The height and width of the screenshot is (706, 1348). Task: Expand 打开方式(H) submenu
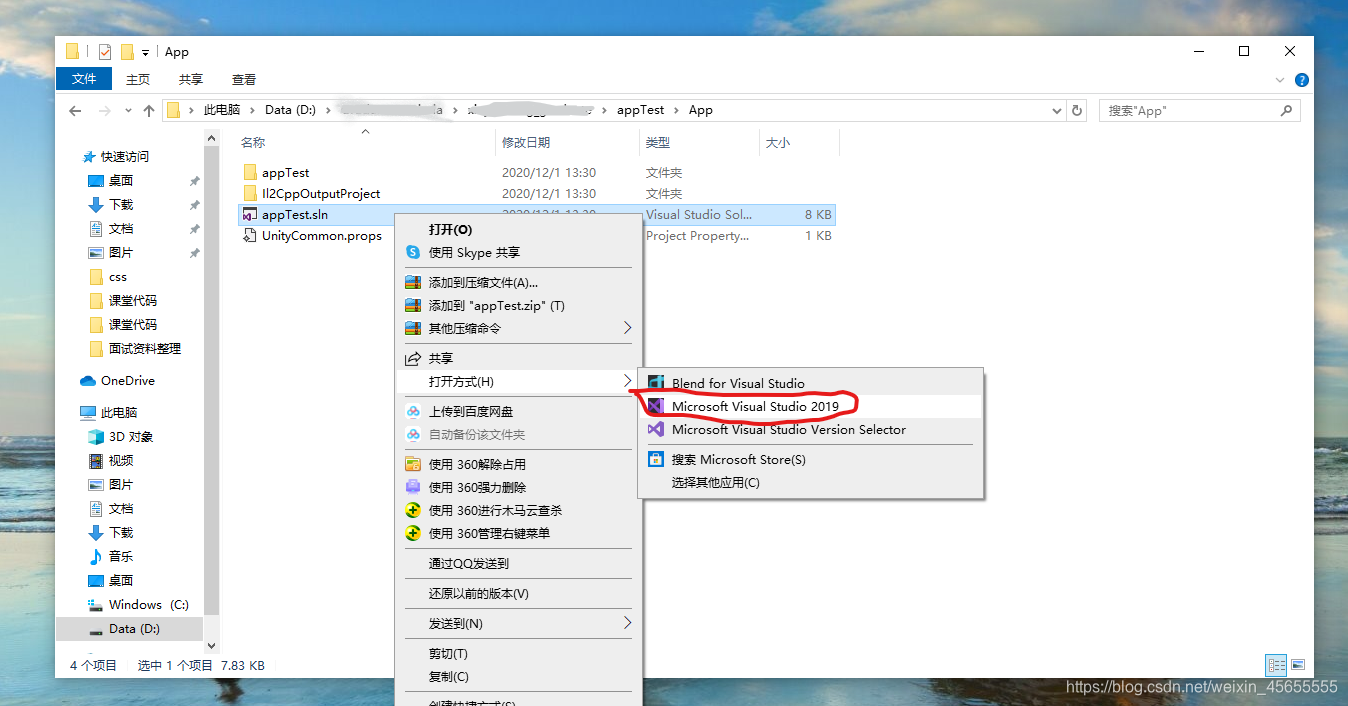pos(518,381)
